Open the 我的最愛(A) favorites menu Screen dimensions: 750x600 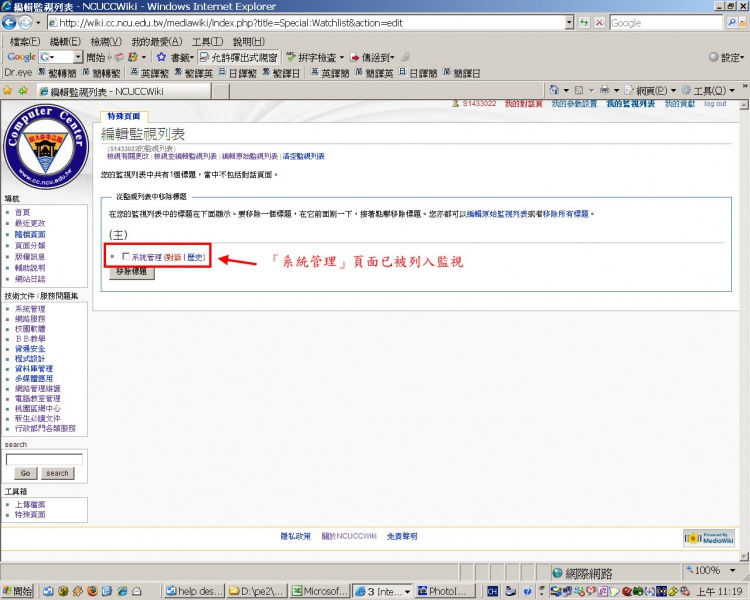click(x=156, y=41)
